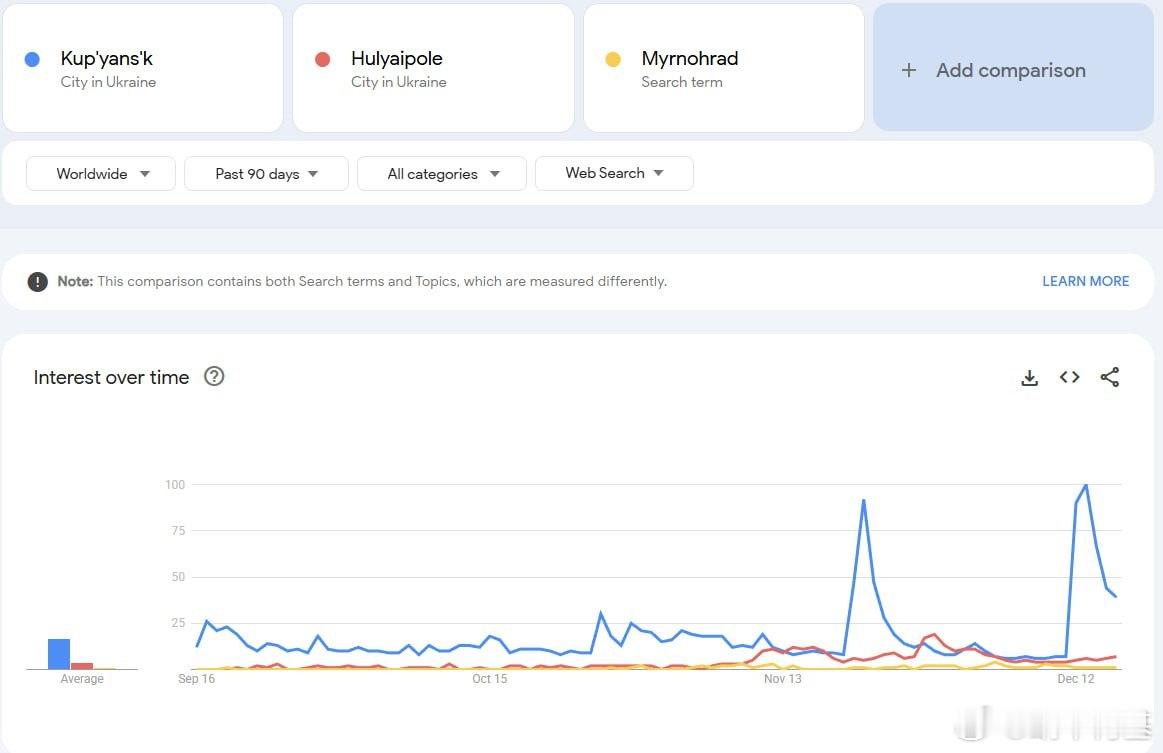
Task: Expand the Worldwide region dropdown
Action: [x=101, y=174]
